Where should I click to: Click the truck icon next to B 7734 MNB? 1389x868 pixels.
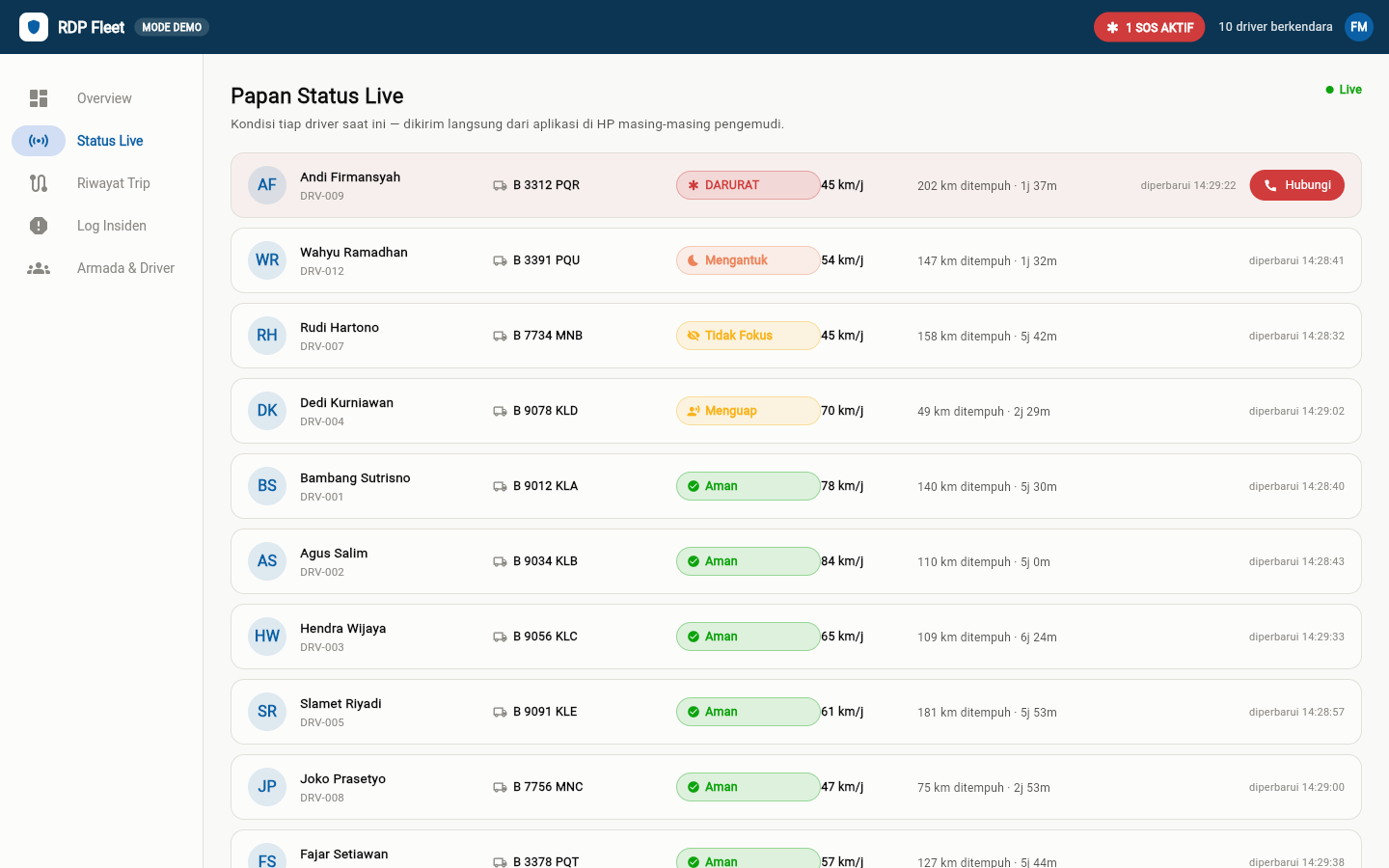500,336
